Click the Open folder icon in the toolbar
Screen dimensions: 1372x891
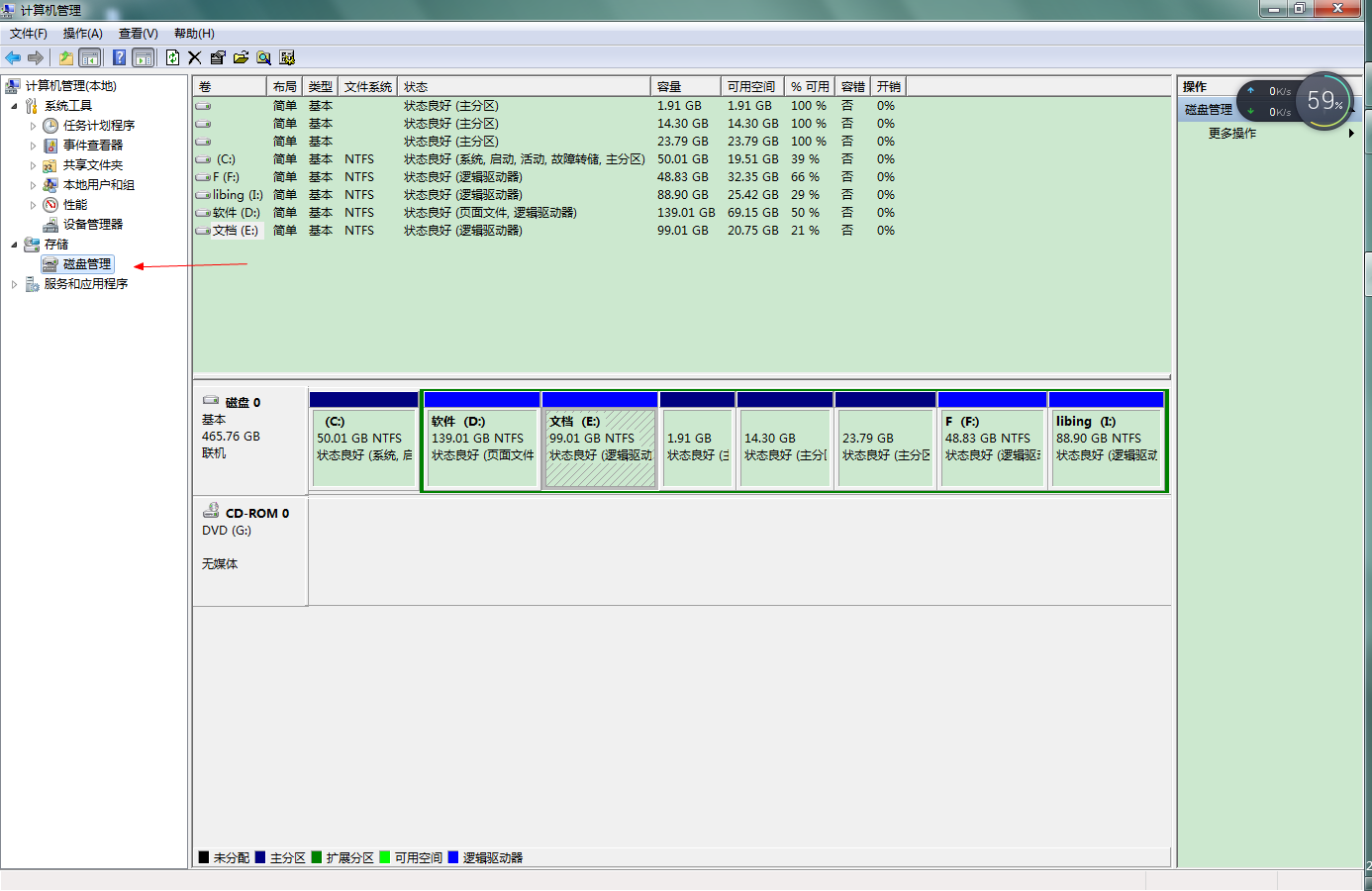(x=241, y=57)
